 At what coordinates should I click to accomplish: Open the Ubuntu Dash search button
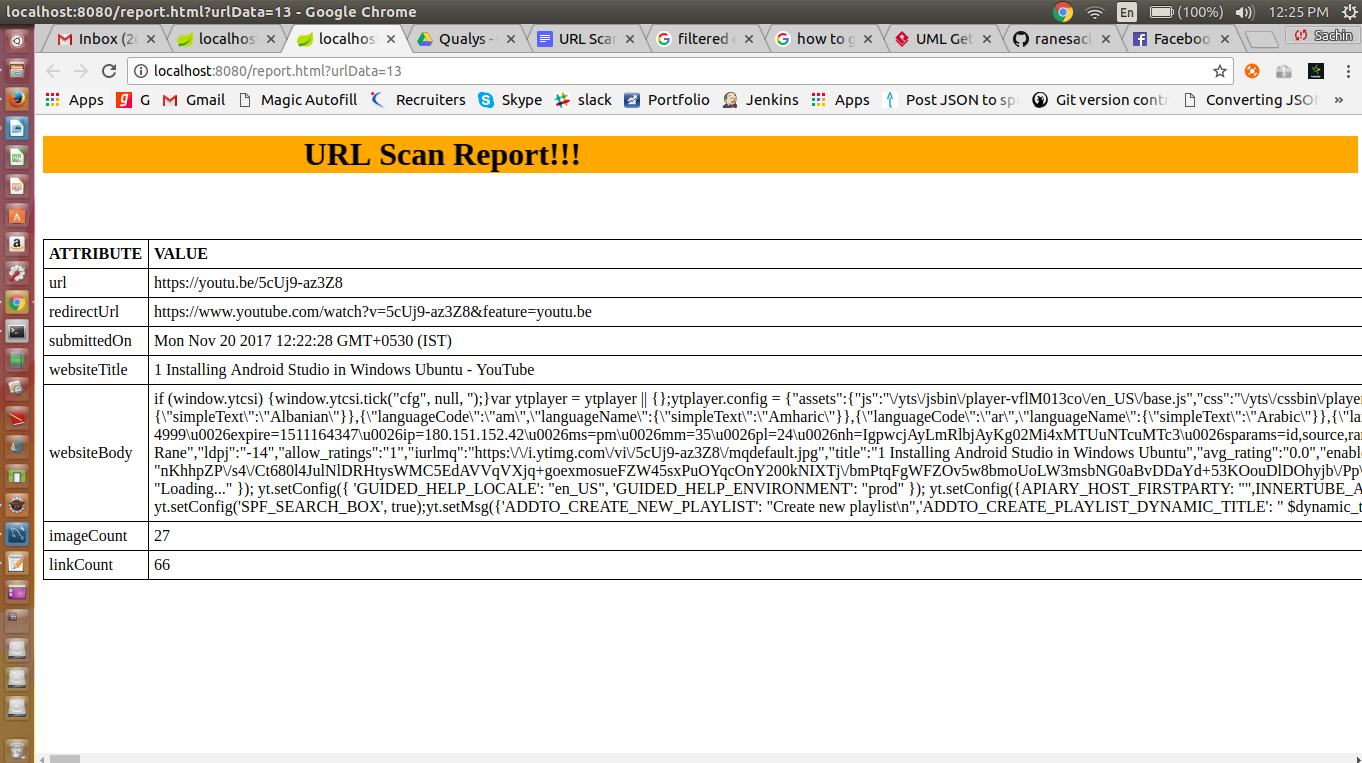click(17, 41)
